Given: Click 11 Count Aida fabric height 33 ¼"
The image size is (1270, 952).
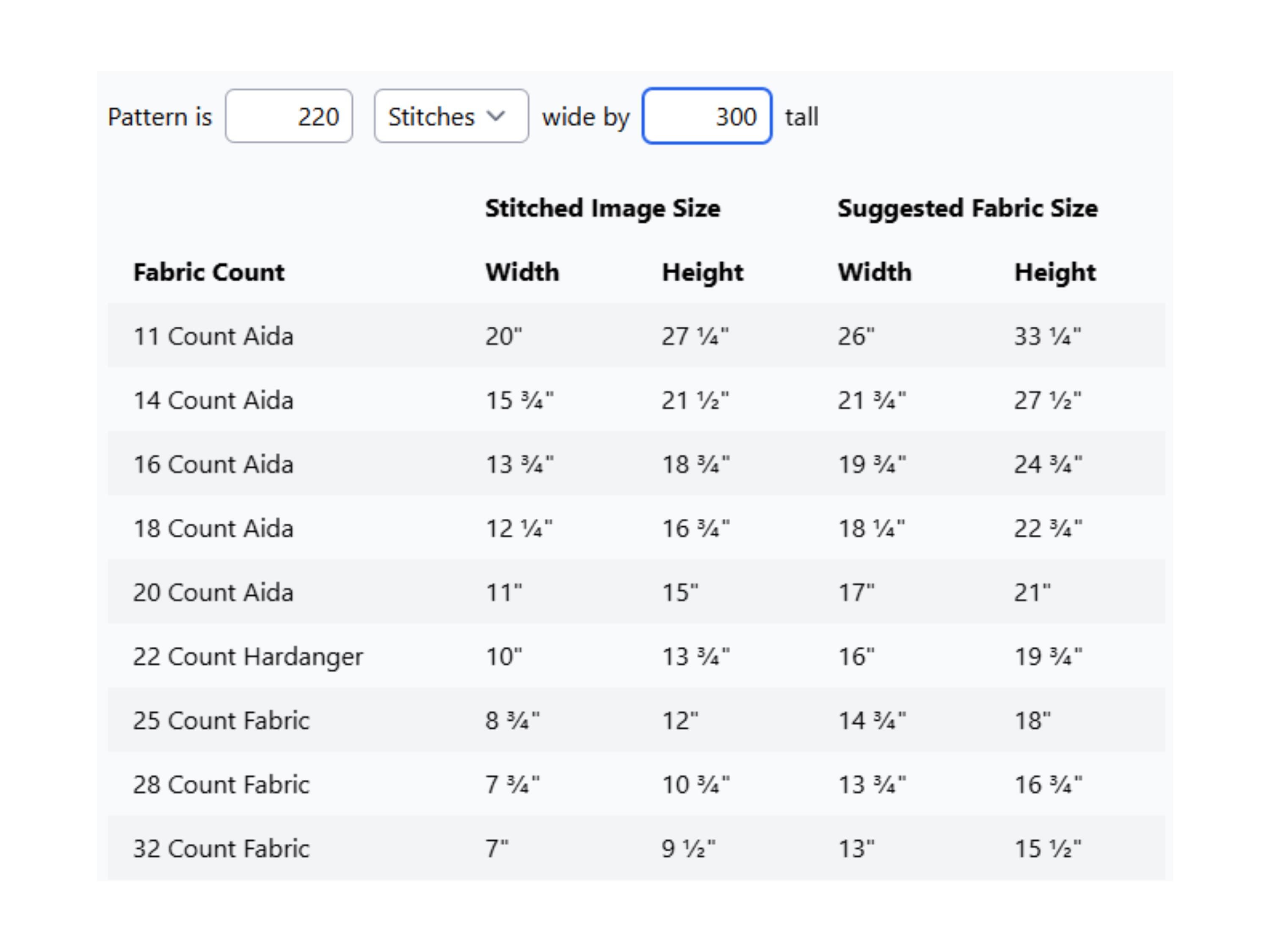Looking at the screenshot, I should pos(1047,336).
